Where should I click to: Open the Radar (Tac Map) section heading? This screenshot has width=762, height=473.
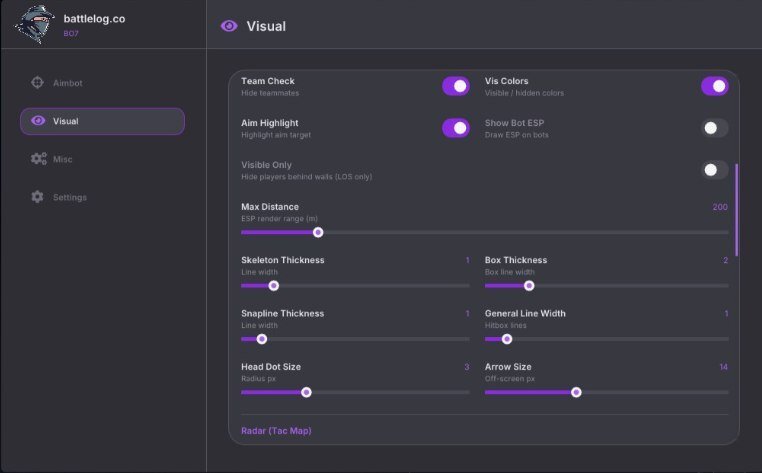coord(276,431)
